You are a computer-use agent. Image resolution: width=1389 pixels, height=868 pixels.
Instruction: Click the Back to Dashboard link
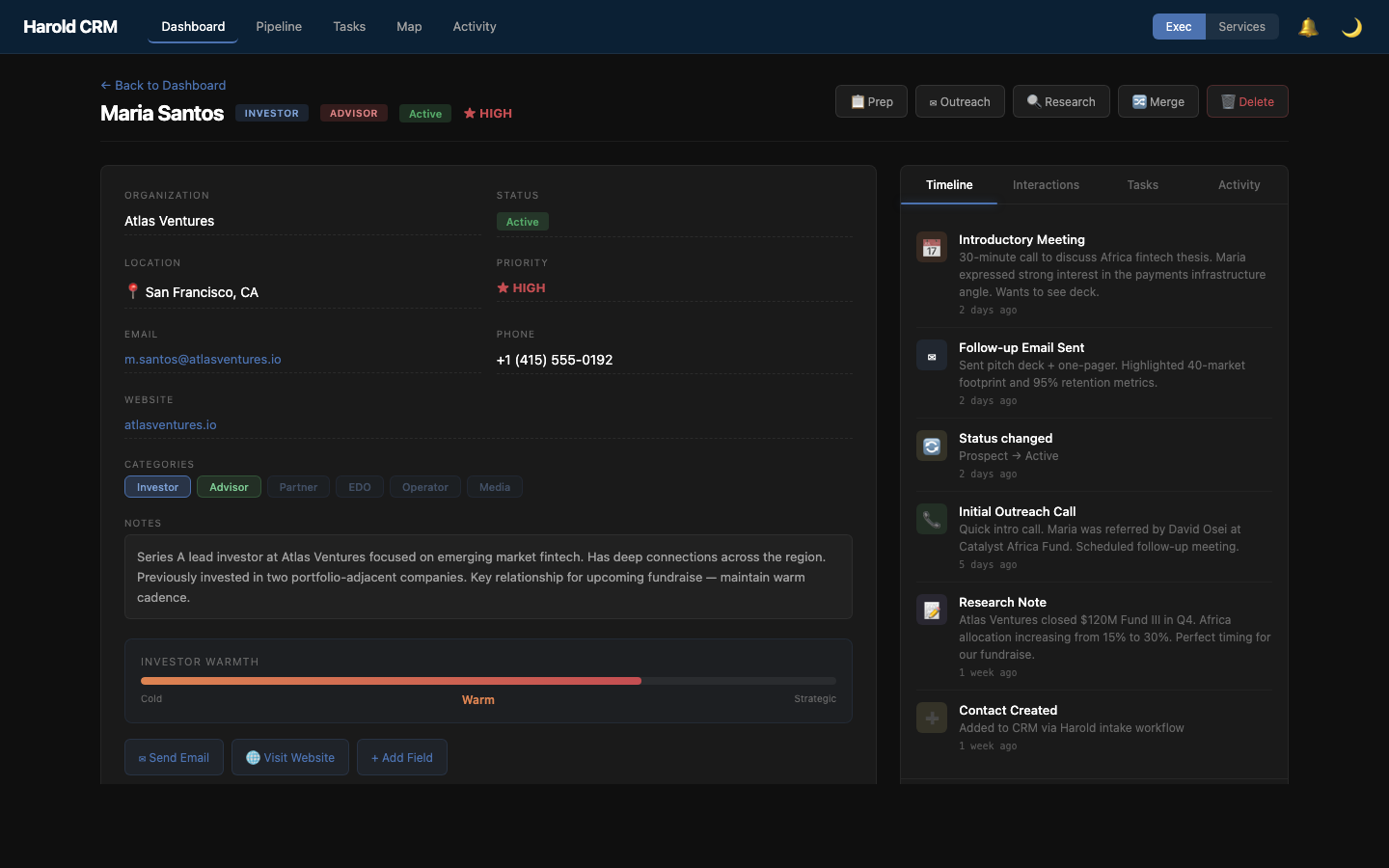pos(162,85)
